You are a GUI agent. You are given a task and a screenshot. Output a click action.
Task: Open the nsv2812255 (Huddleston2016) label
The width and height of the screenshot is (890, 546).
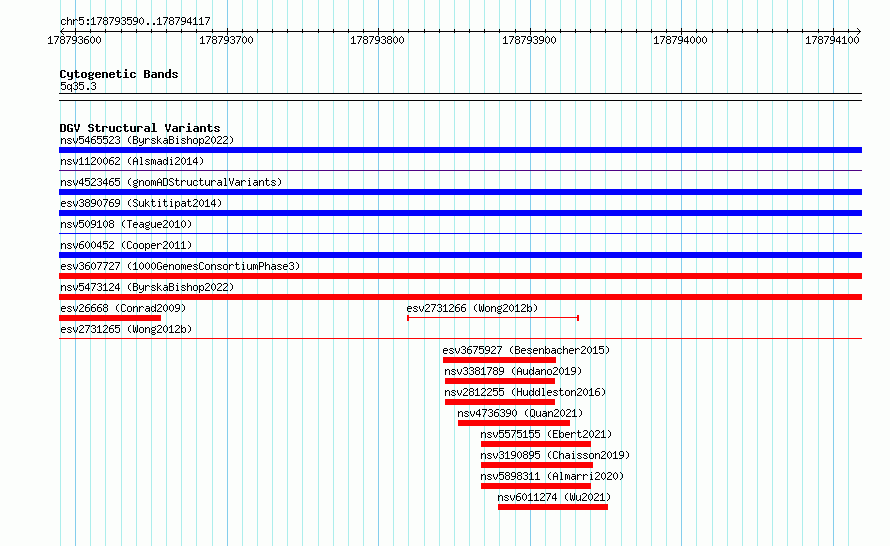pos(525,392)
